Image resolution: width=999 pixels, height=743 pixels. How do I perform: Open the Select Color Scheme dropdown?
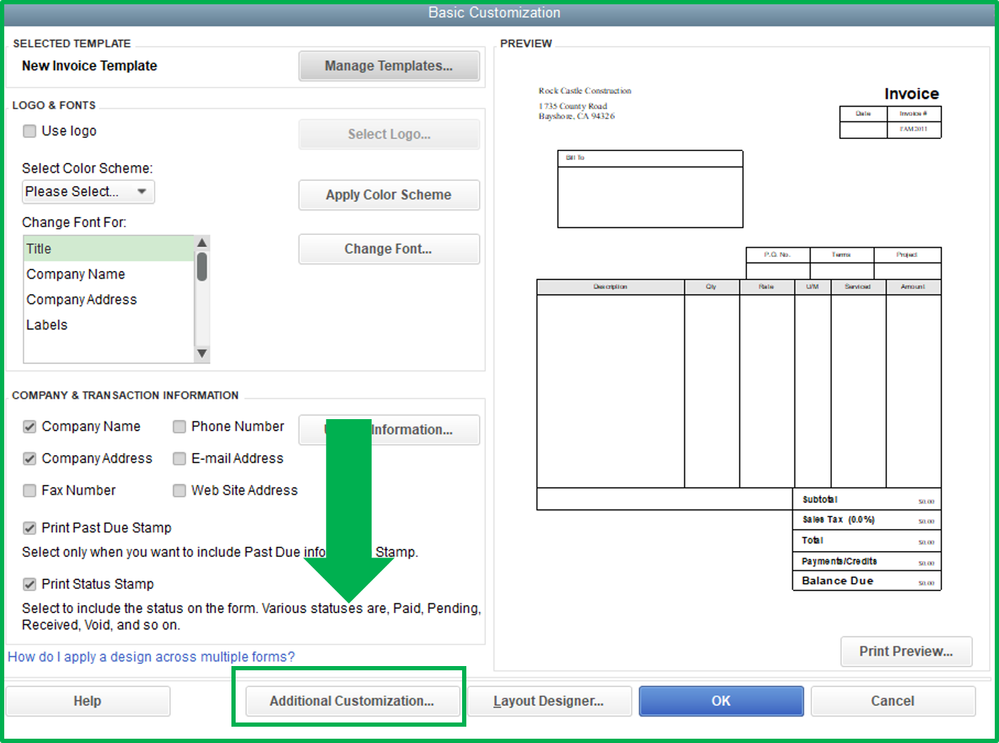(89, 192)
